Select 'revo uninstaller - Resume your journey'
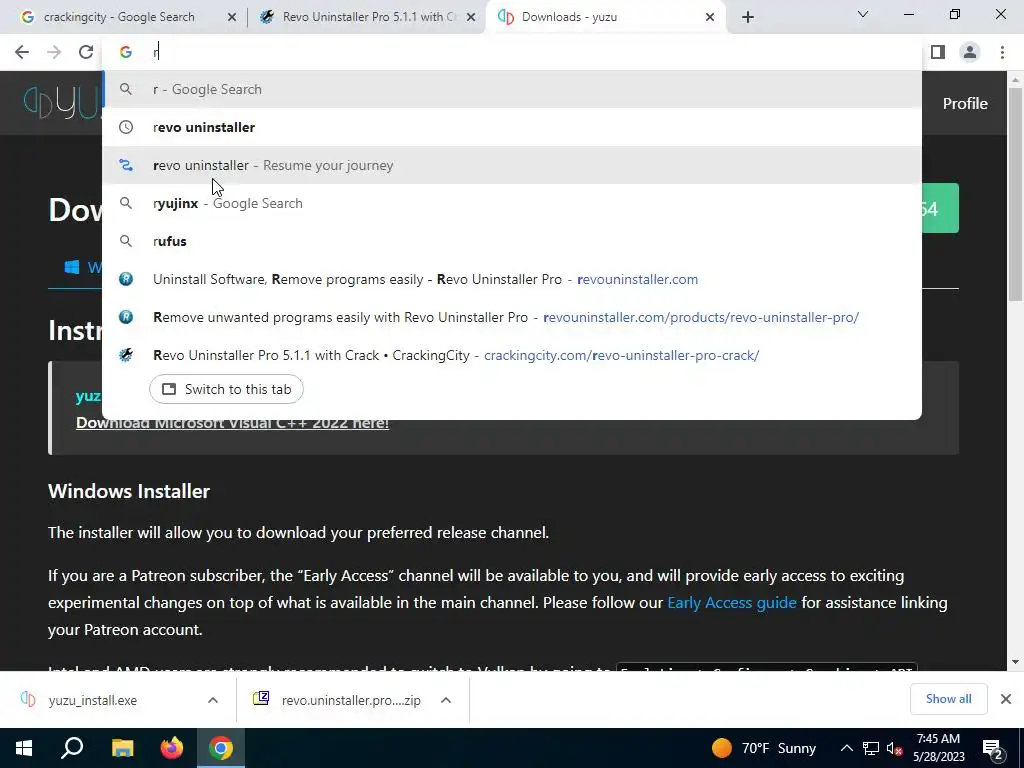 (x=512, y=165)
